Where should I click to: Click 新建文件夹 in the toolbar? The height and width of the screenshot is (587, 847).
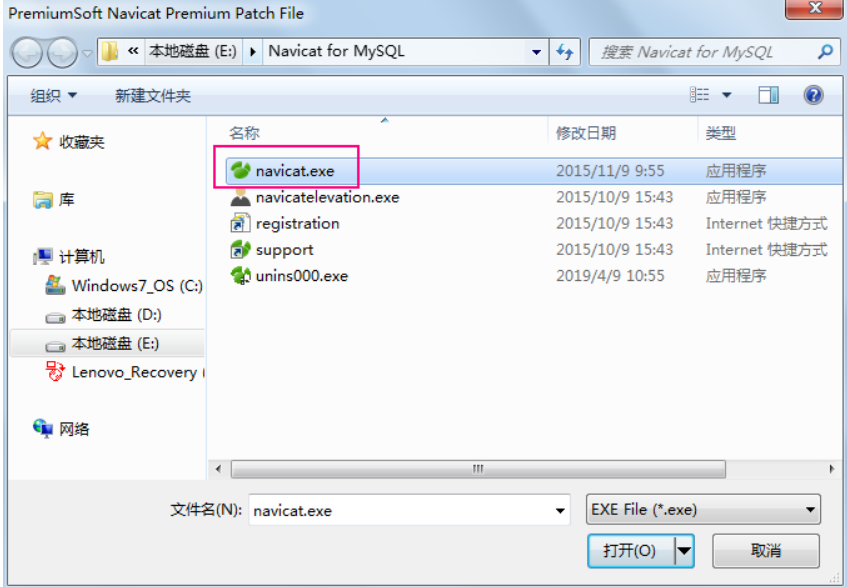pos(153,96)
